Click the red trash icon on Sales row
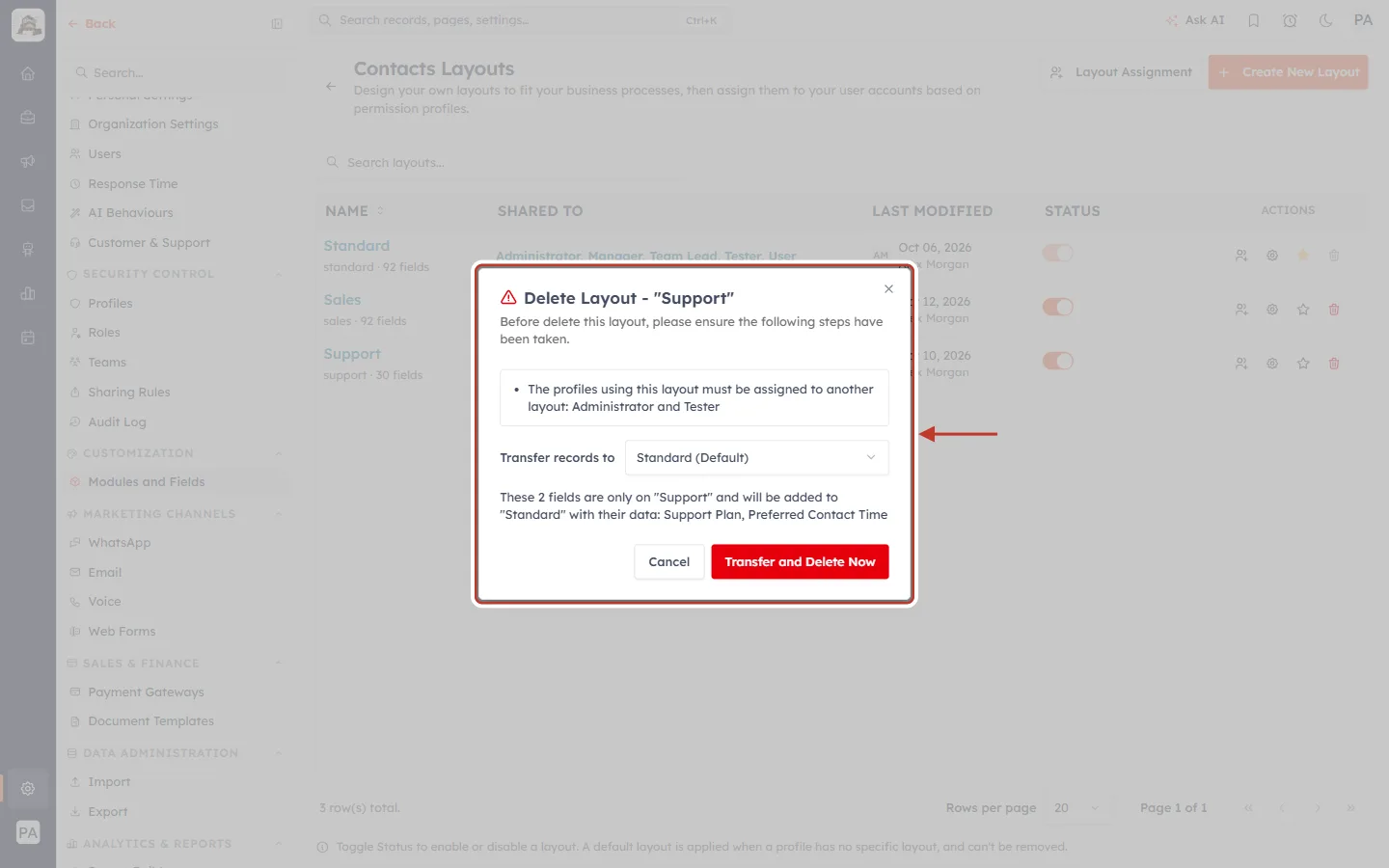This screenshot has width=1389, height=868. tap(1334, 310)
